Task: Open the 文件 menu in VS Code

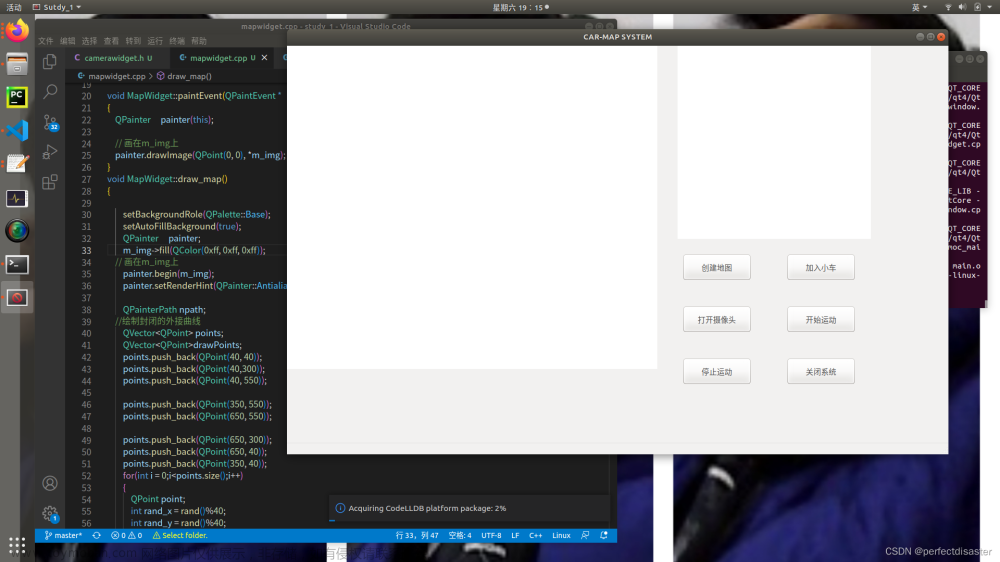Action: click(46, 41)
